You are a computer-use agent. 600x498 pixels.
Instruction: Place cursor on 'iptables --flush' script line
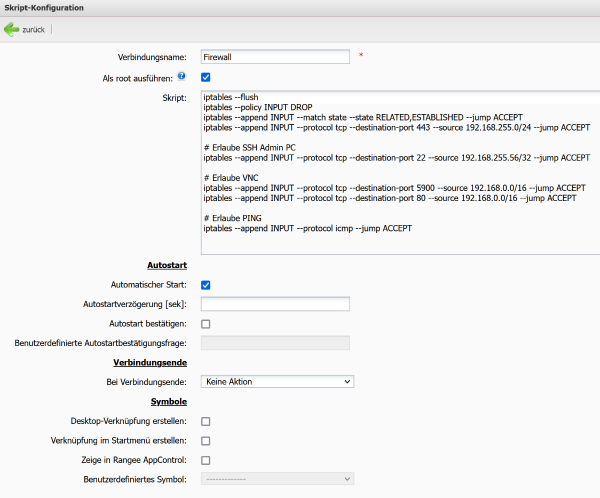point(230,97)
